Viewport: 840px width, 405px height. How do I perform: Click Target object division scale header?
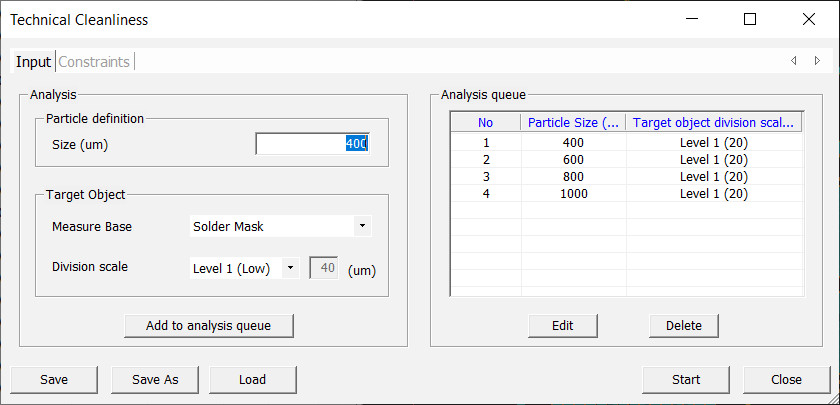[713, 123]
